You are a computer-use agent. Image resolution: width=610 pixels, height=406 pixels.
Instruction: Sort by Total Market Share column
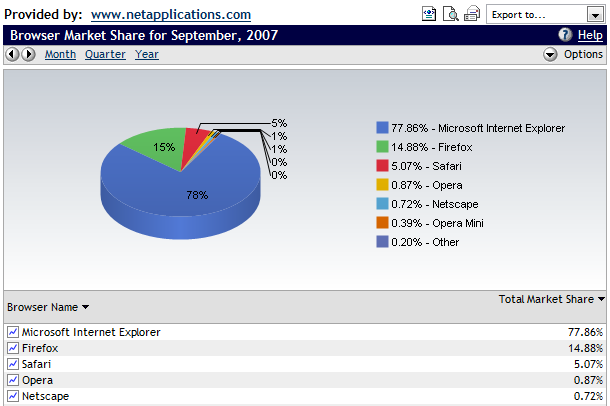point(552,299)
